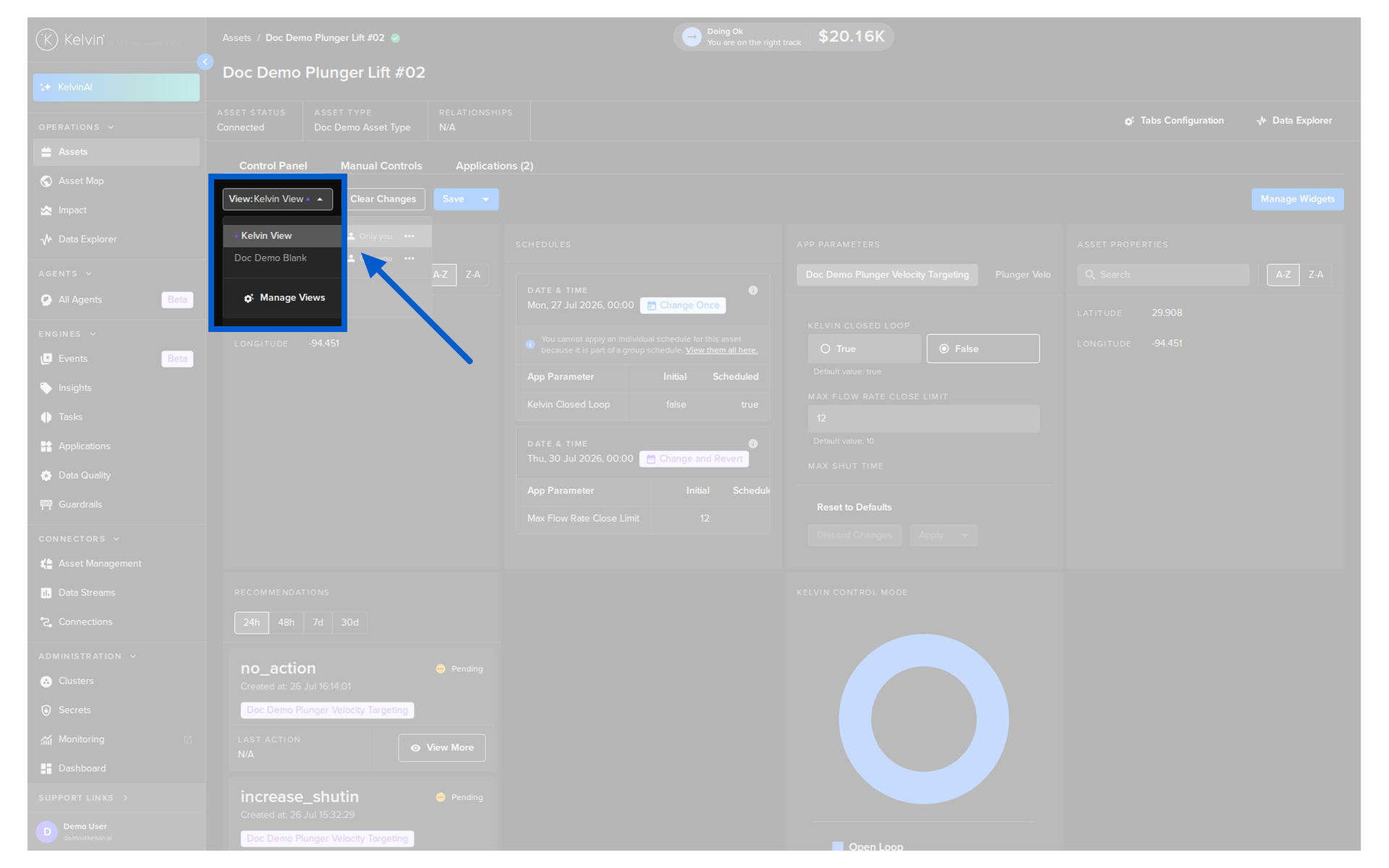Expand the Support Links section
The height and width of the screenshot is (868, 1389).
tap(125, 798)
